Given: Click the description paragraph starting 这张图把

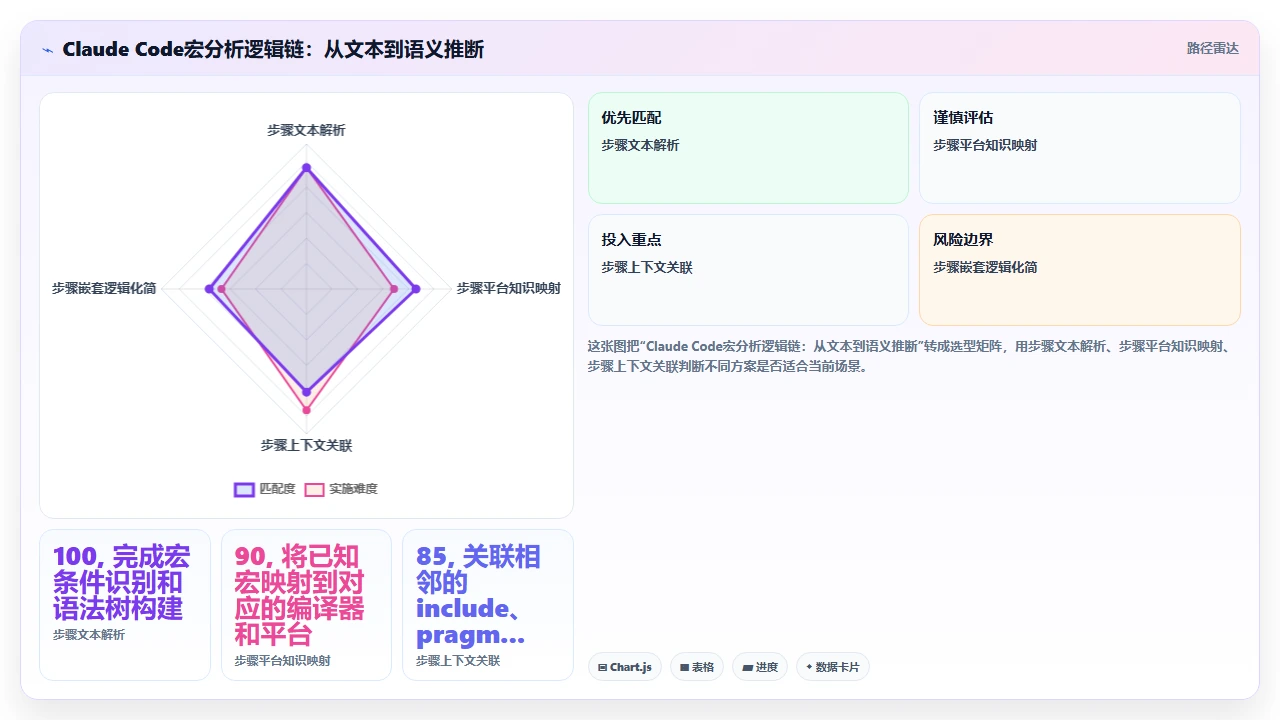Looking at the screenshot, I should coord(914,356).
